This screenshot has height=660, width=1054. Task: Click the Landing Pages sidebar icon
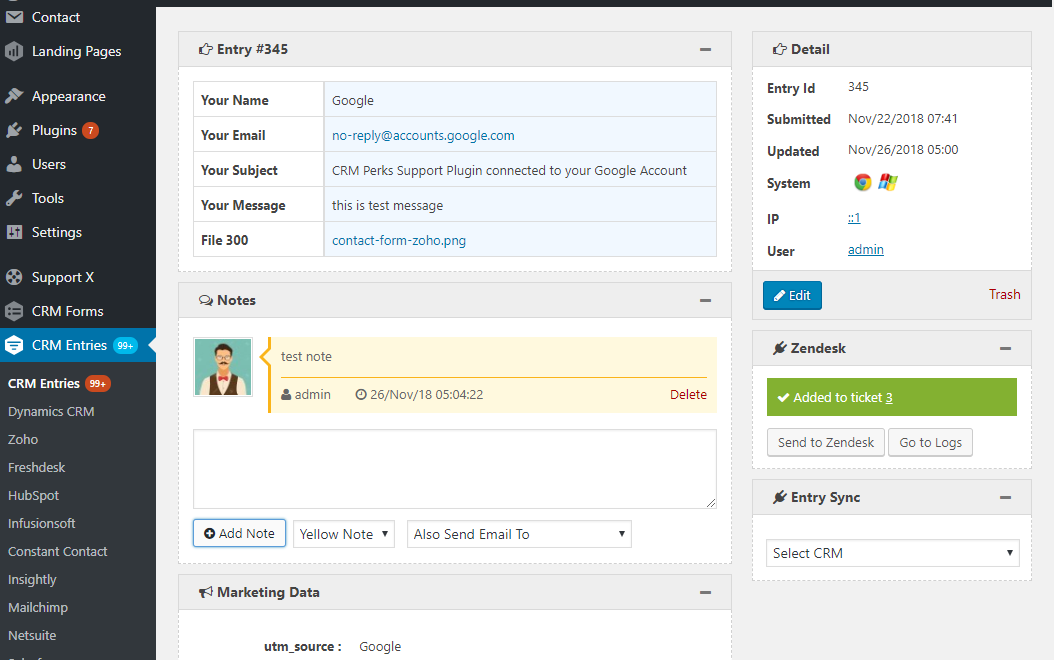tap(14, 51)
